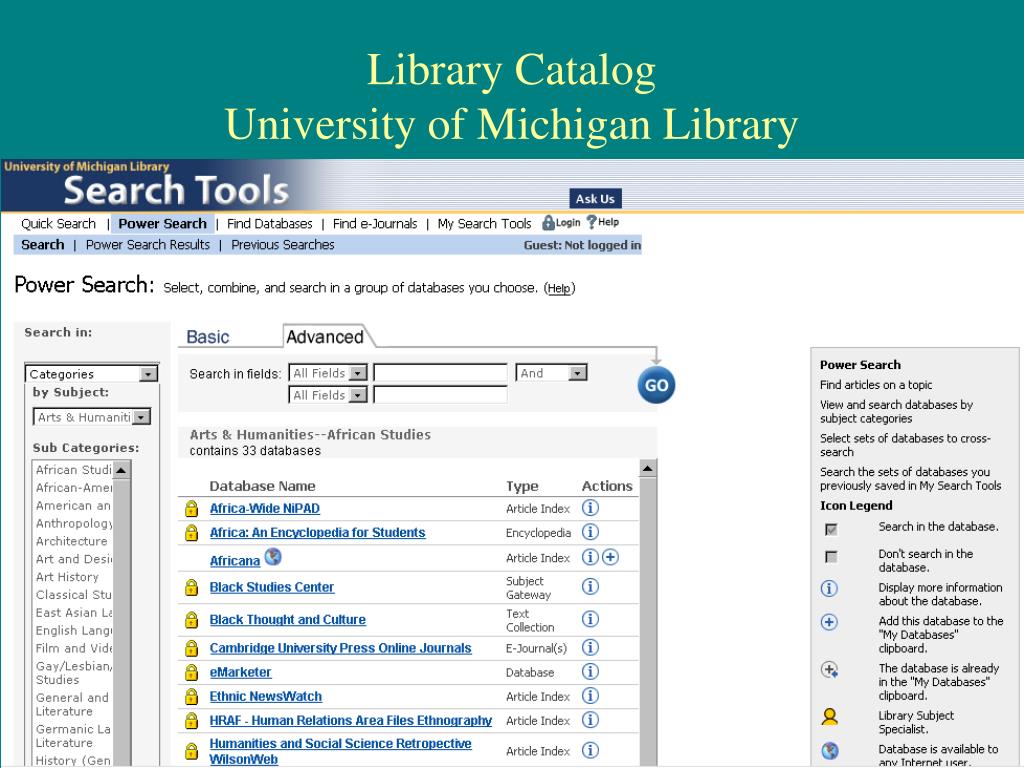Open the Black Thought and Culture link
The width and height of the screenshot is (1024, 768).
tap(287, 619)
